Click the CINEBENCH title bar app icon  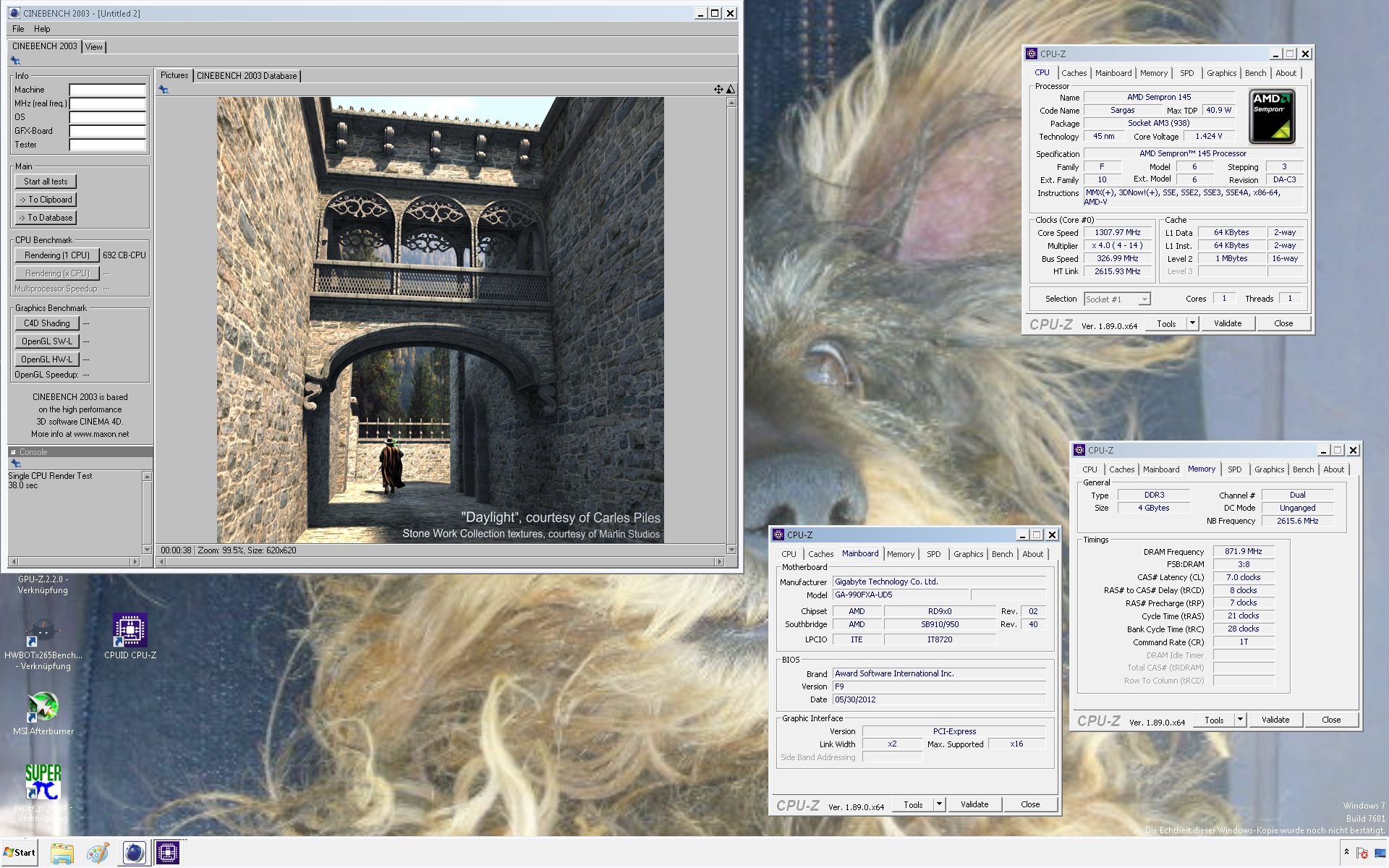click(x=14, y=13)
